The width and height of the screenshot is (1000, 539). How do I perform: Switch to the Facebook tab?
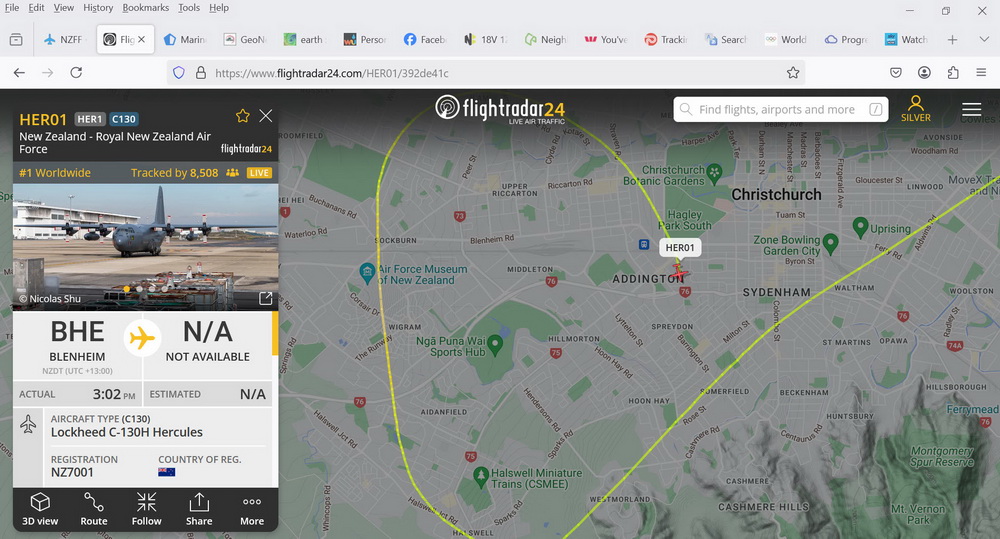[425, 40]
